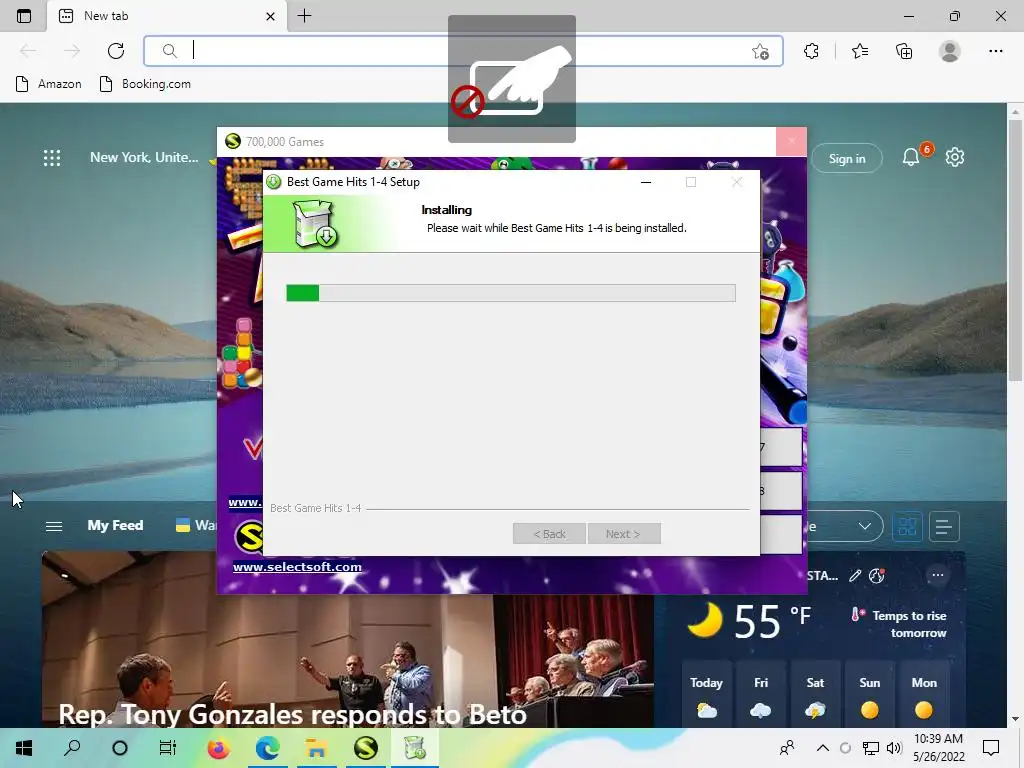Open clock showing 10:39 AM
The width and height of the screenshot is (1024, 768).
(x=938, y=748)
